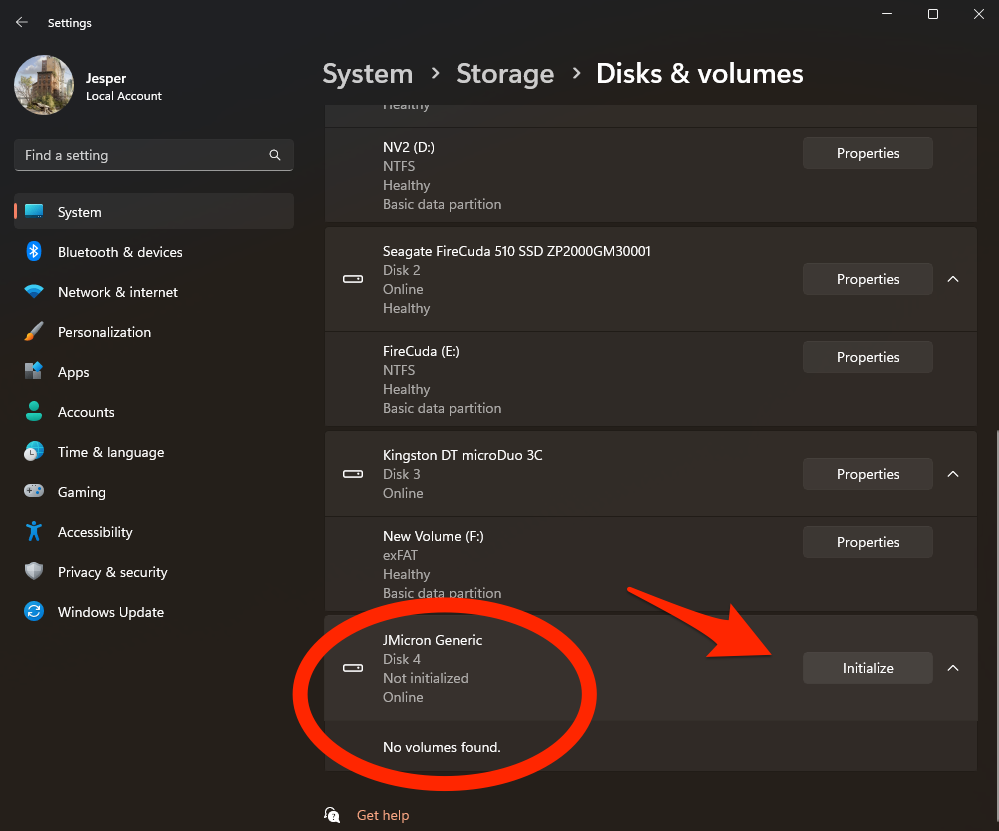Click the Windows Update sync icon
This screenshot has width=999, height=831.
coord(34,611)
